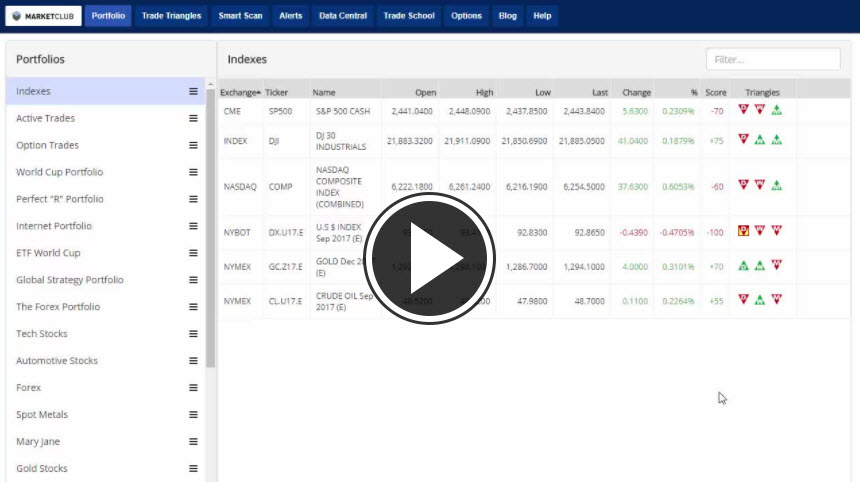Select the ETF World Cup portfolio
This screenshot has width=860, height=482.
48,253
